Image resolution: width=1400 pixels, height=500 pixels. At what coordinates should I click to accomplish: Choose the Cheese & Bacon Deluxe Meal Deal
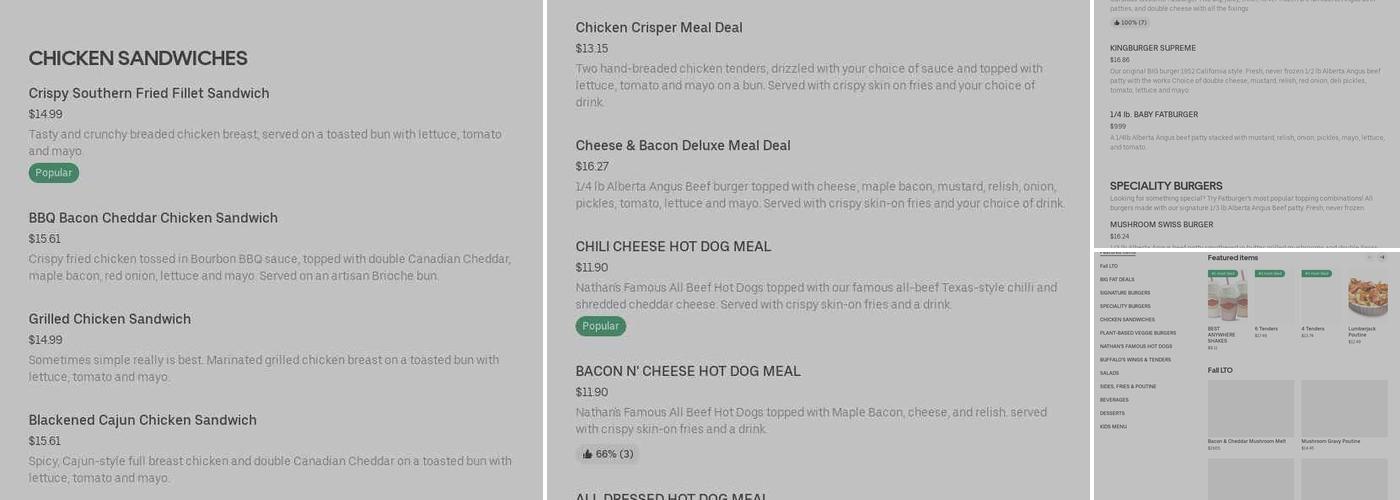point(683,146)
